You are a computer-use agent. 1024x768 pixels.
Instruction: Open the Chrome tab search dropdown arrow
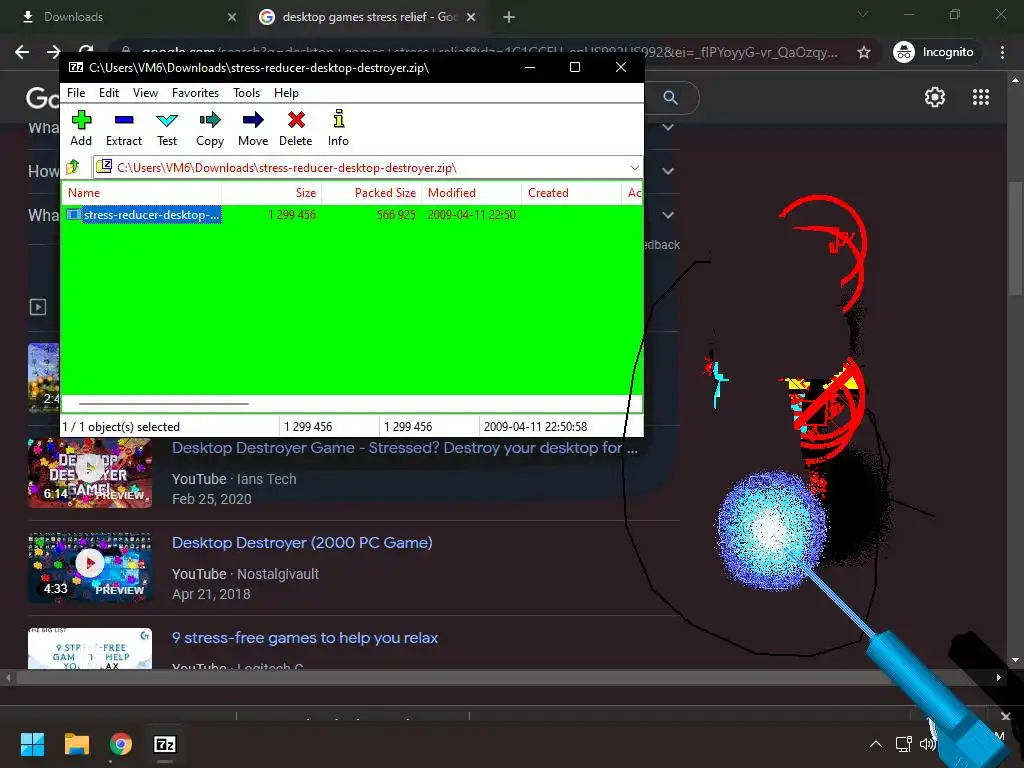coord(863,14)
